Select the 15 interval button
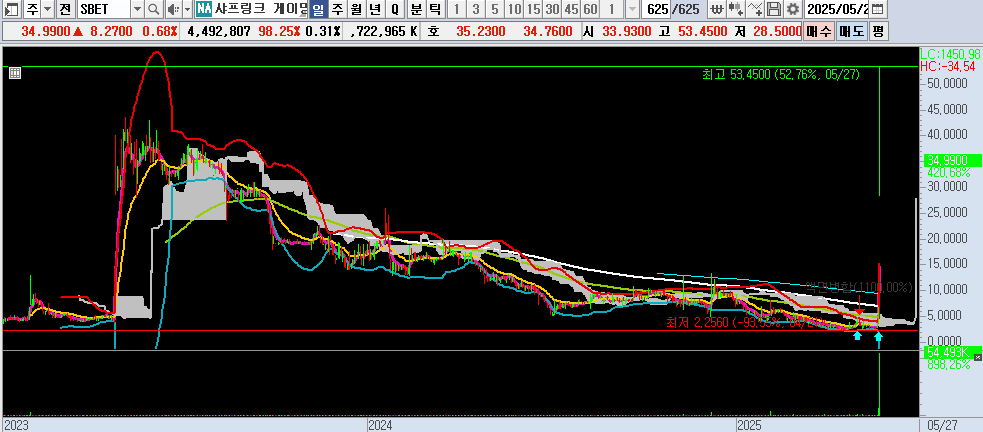The width and height of the screenshot is (983, 432). (x=534, y=9)
